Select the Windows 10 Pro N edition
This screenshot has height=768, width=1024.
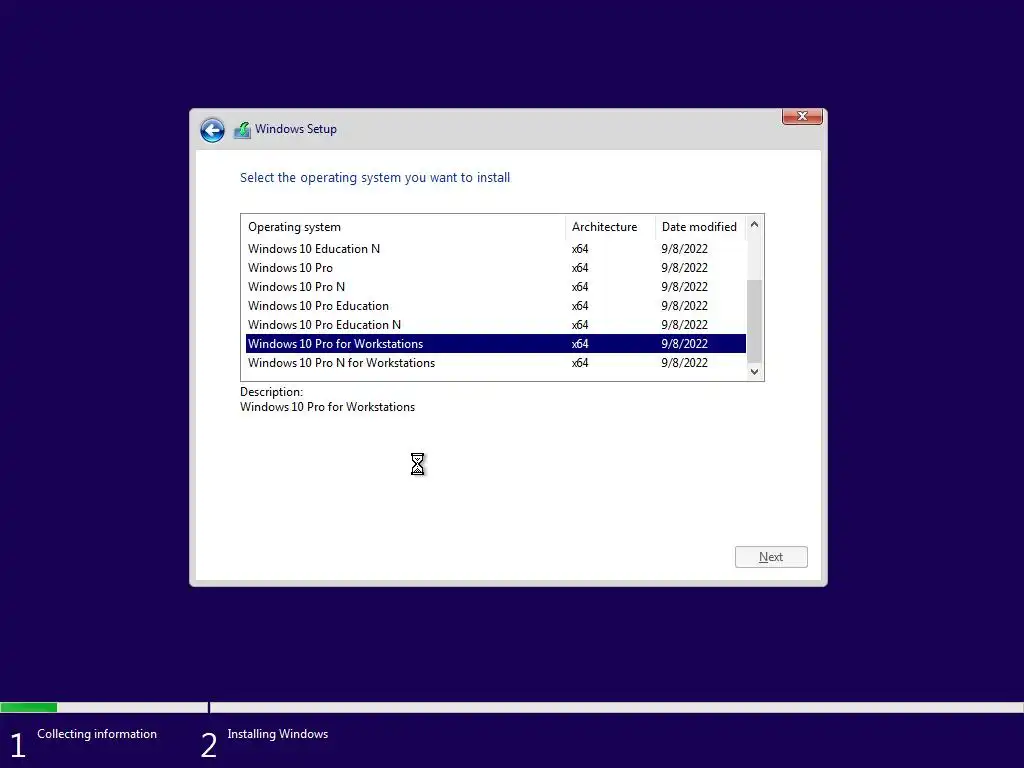click(496, 287)
